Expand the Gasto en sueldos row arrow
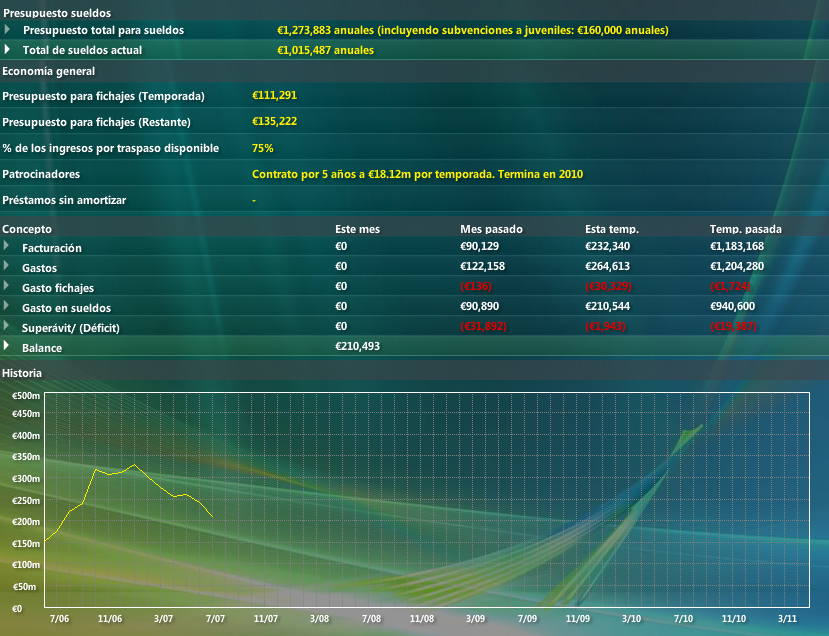Screen dimensions: 829x636 (x=6, y=306)
